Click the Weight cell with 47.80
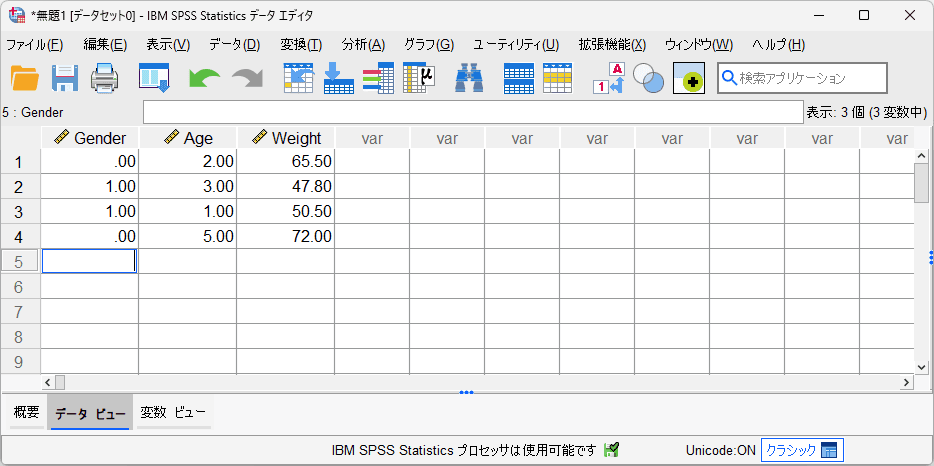Viewport: 934px width, 466px height. click(x=286, y=187)
